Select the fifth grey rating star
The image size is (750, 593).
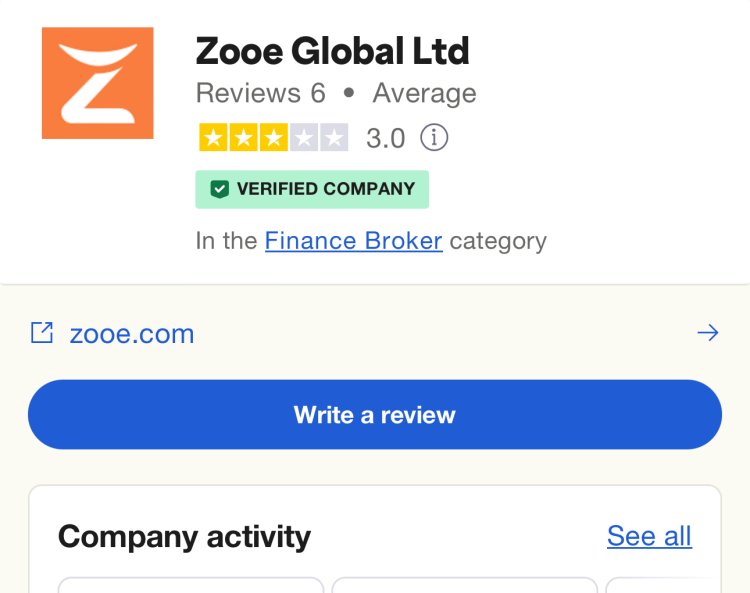click(334, 138)
